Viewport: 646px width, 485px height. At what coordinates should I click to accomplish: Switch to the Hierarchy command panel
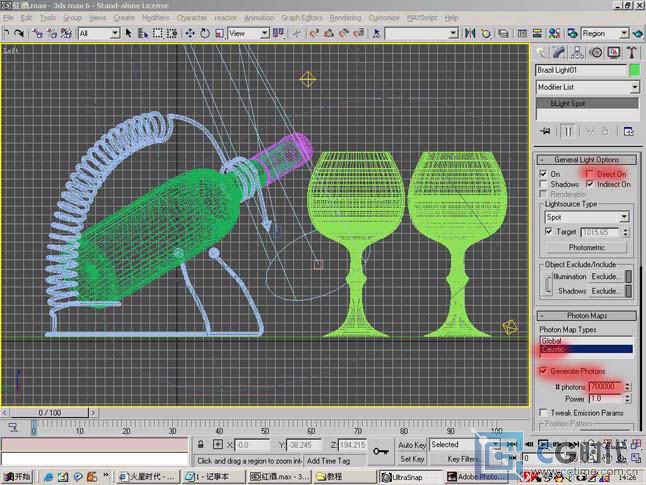[577, 52]
